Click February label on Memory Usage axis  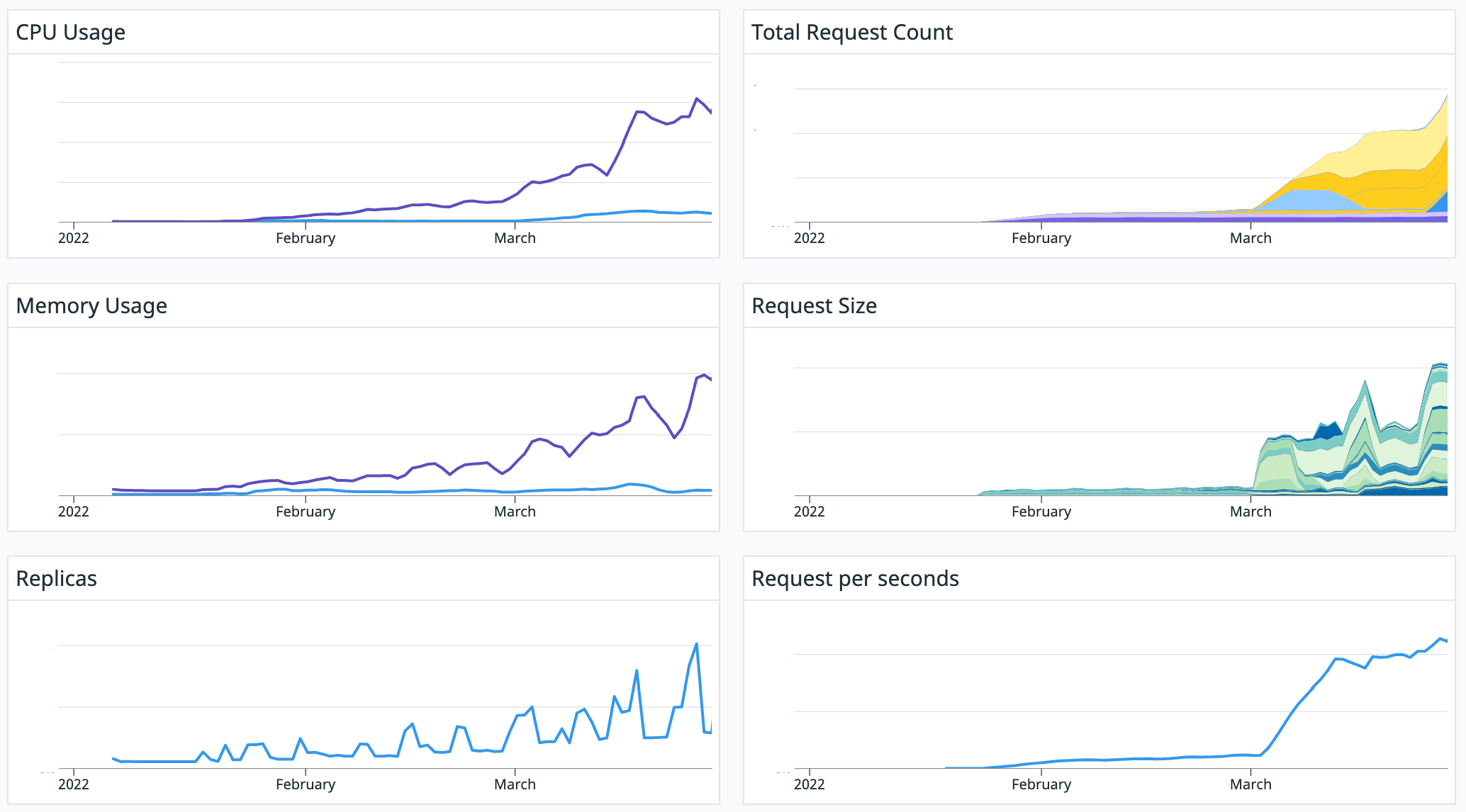pos(305,512)
